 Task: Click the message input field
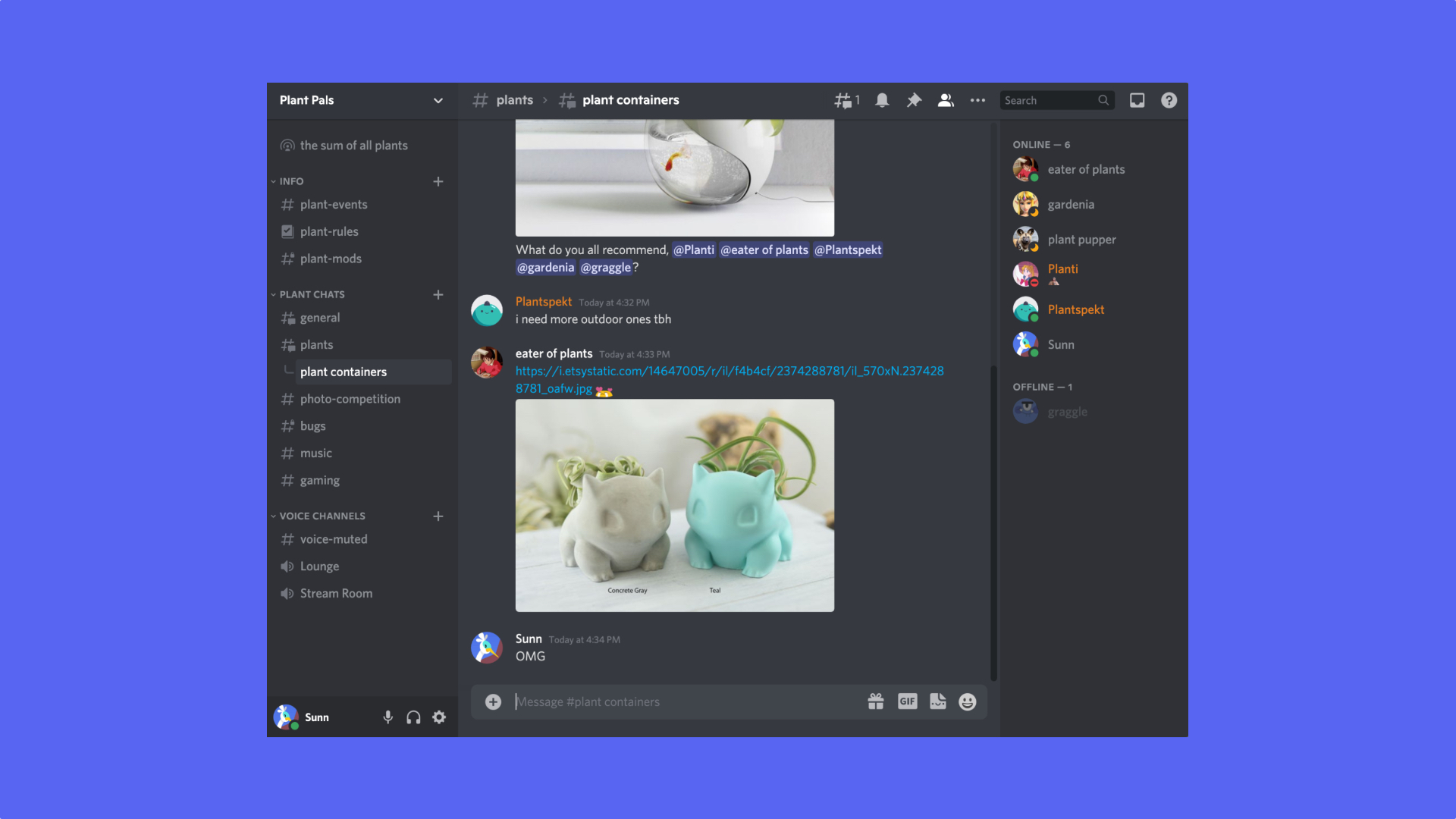tap(682, 701)
